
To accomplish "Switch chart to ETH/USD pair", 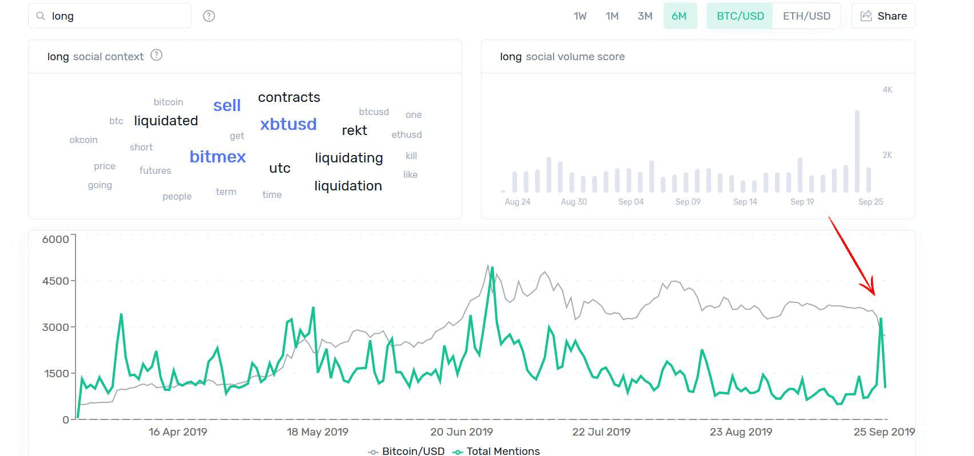I will 806,16.
